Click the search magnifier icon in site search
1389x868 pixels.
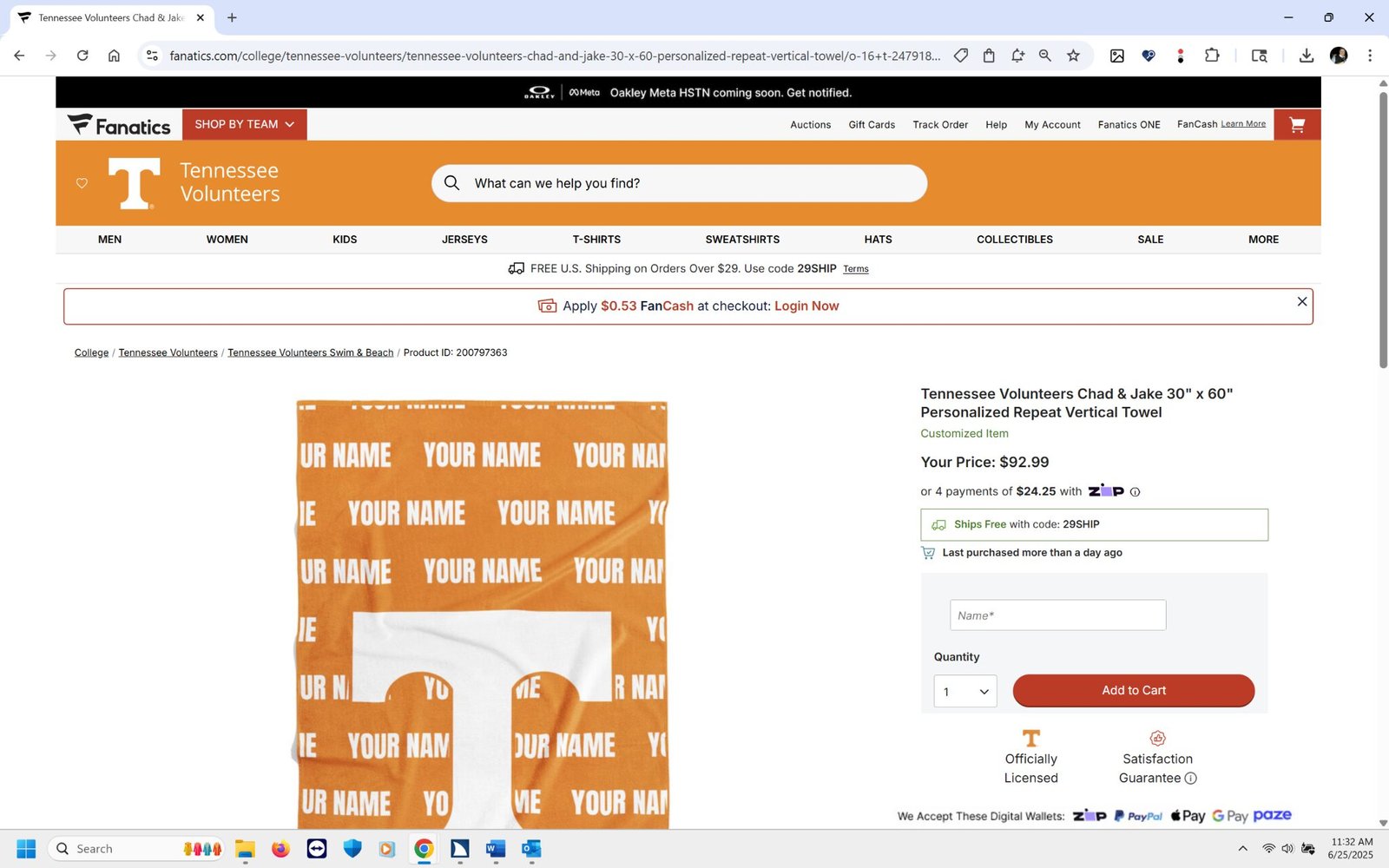pyautogui.click(x=451, y=183)
